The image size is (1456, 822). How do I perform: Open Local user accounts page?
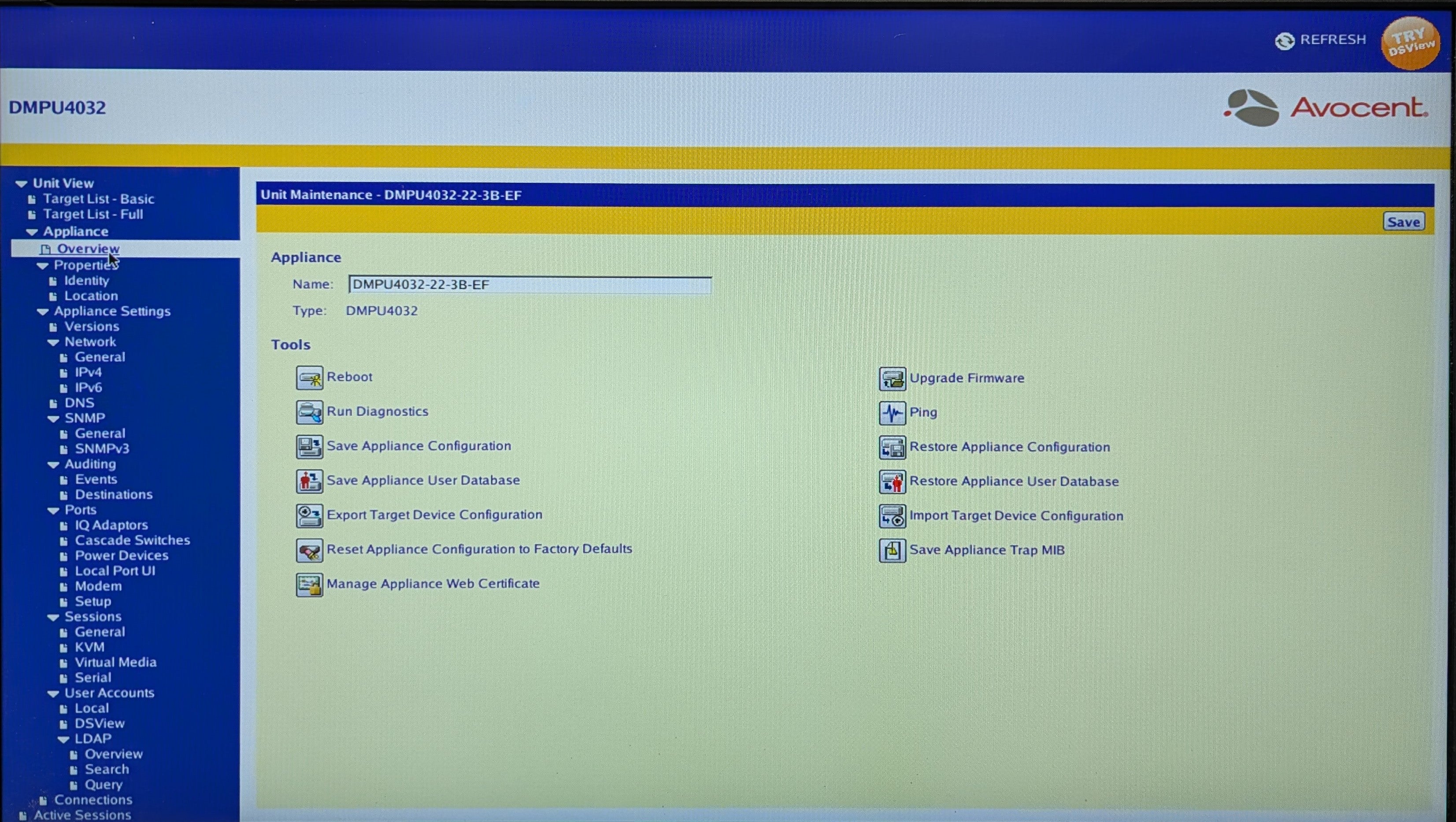92,708
